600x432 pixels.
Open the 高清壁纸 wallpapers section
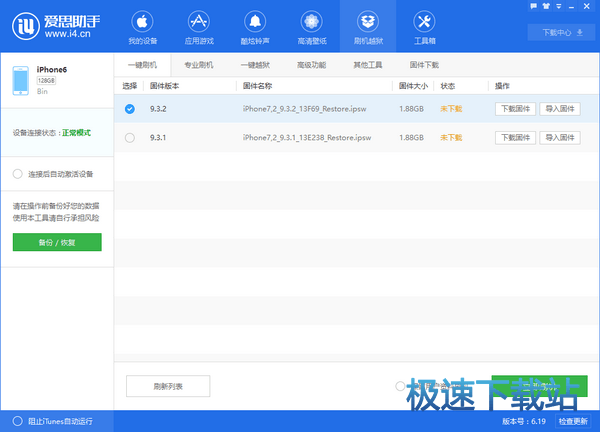click(x=312, y=28)
